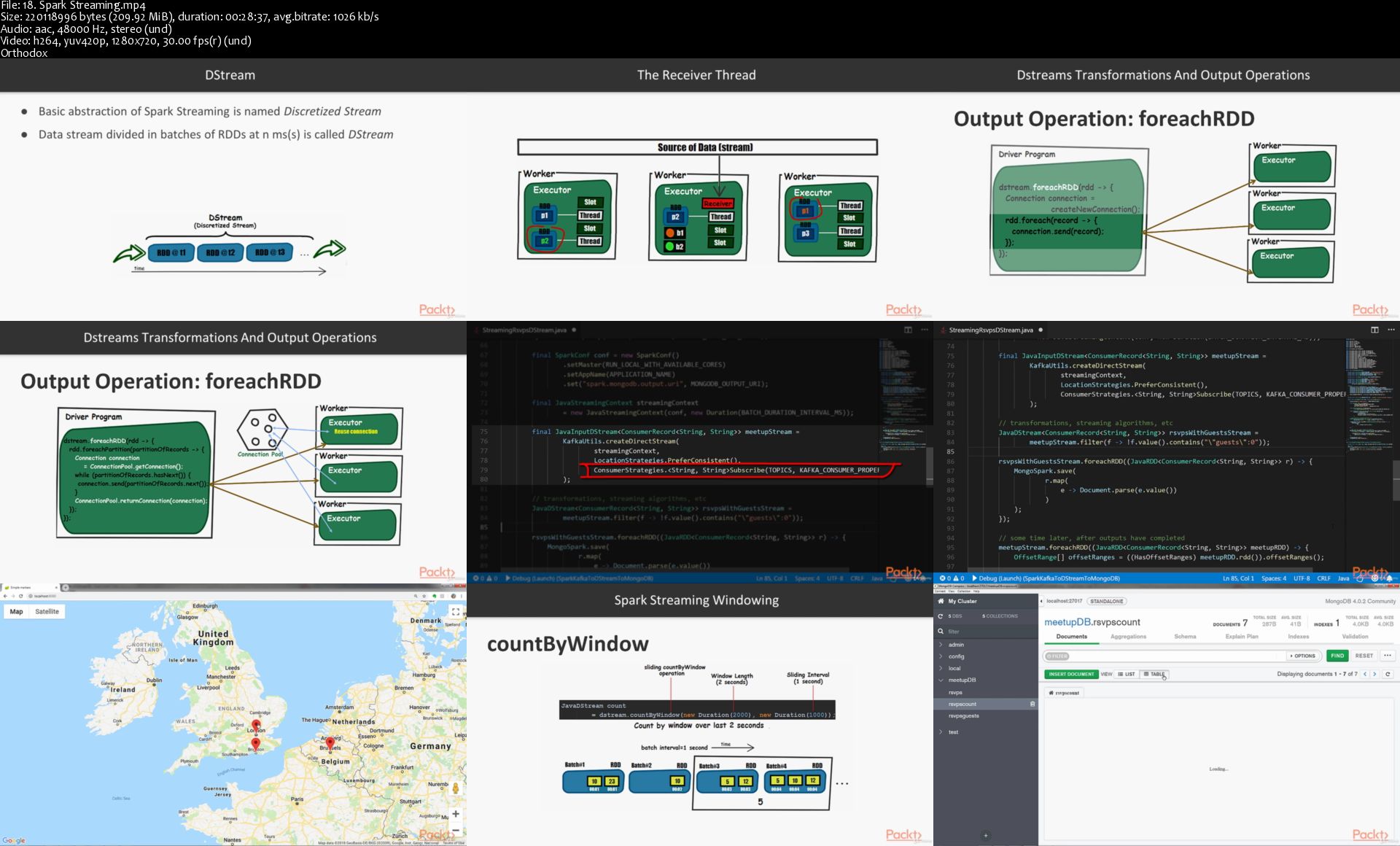The width and height of the screenshot is (1400, 846).
Task: Select StreamingRsvpsDStream.java tab in right VS Code
Action: click(x=991, y=330)
